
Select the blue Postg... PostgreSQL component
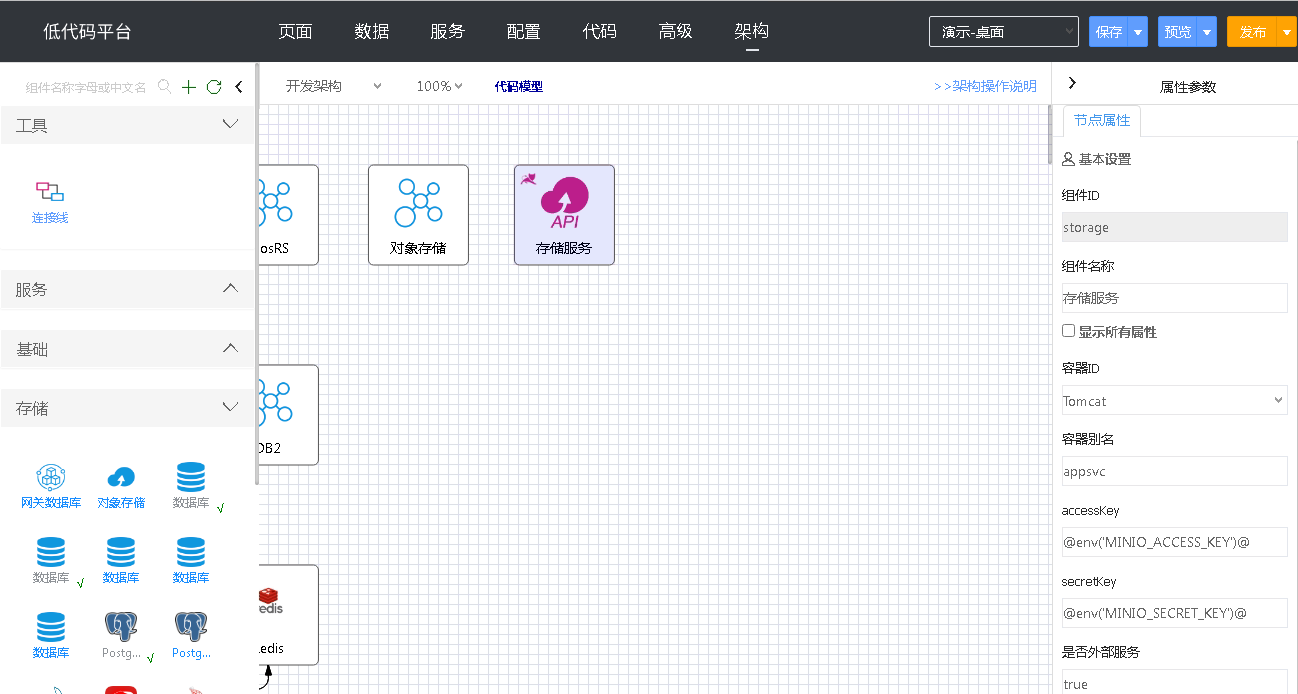click(x=191, y=637)
